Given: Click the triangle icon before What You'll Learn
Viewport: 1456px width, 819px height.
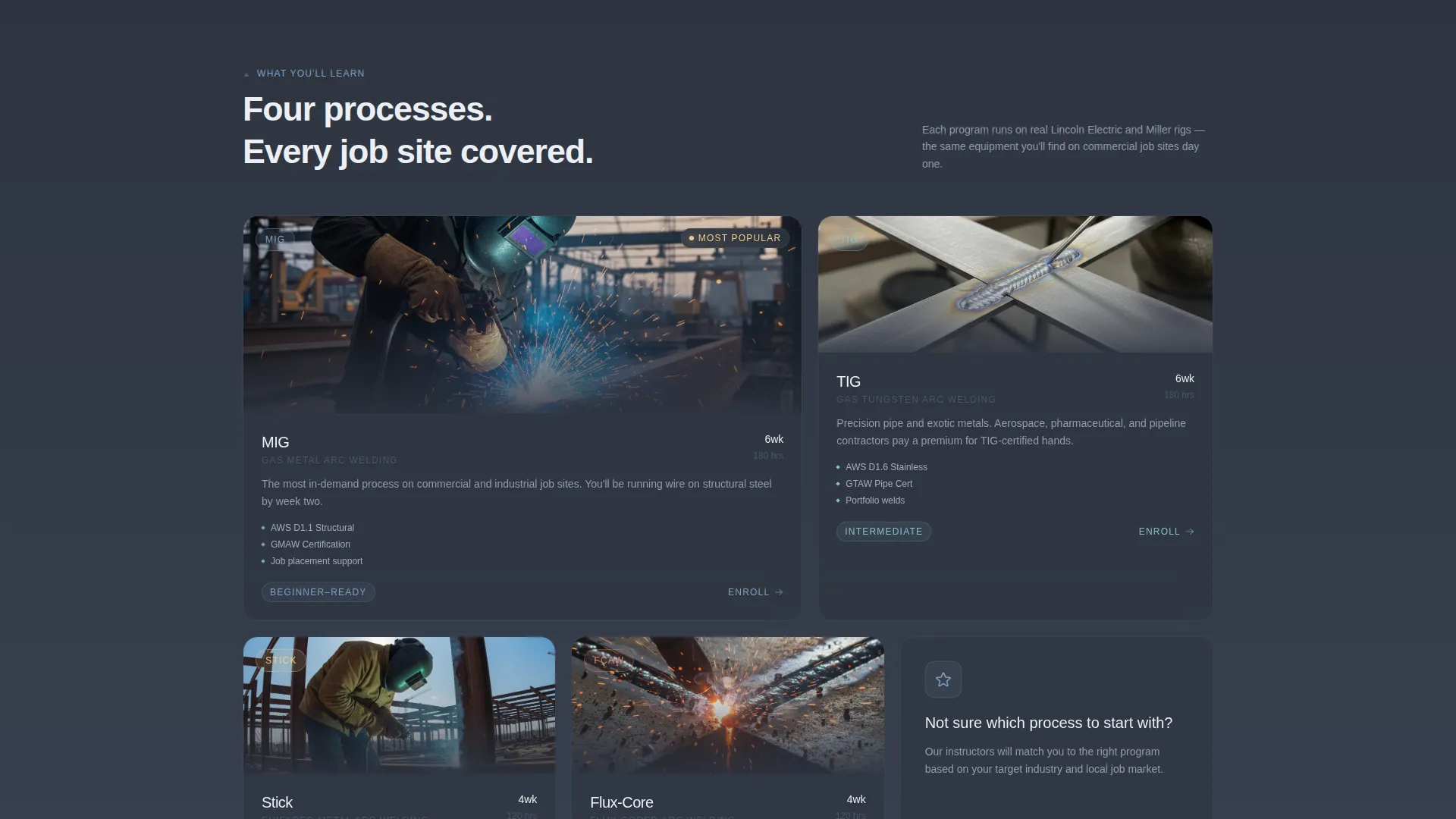Looking at the screenshot, I should (x=246, y=74).
